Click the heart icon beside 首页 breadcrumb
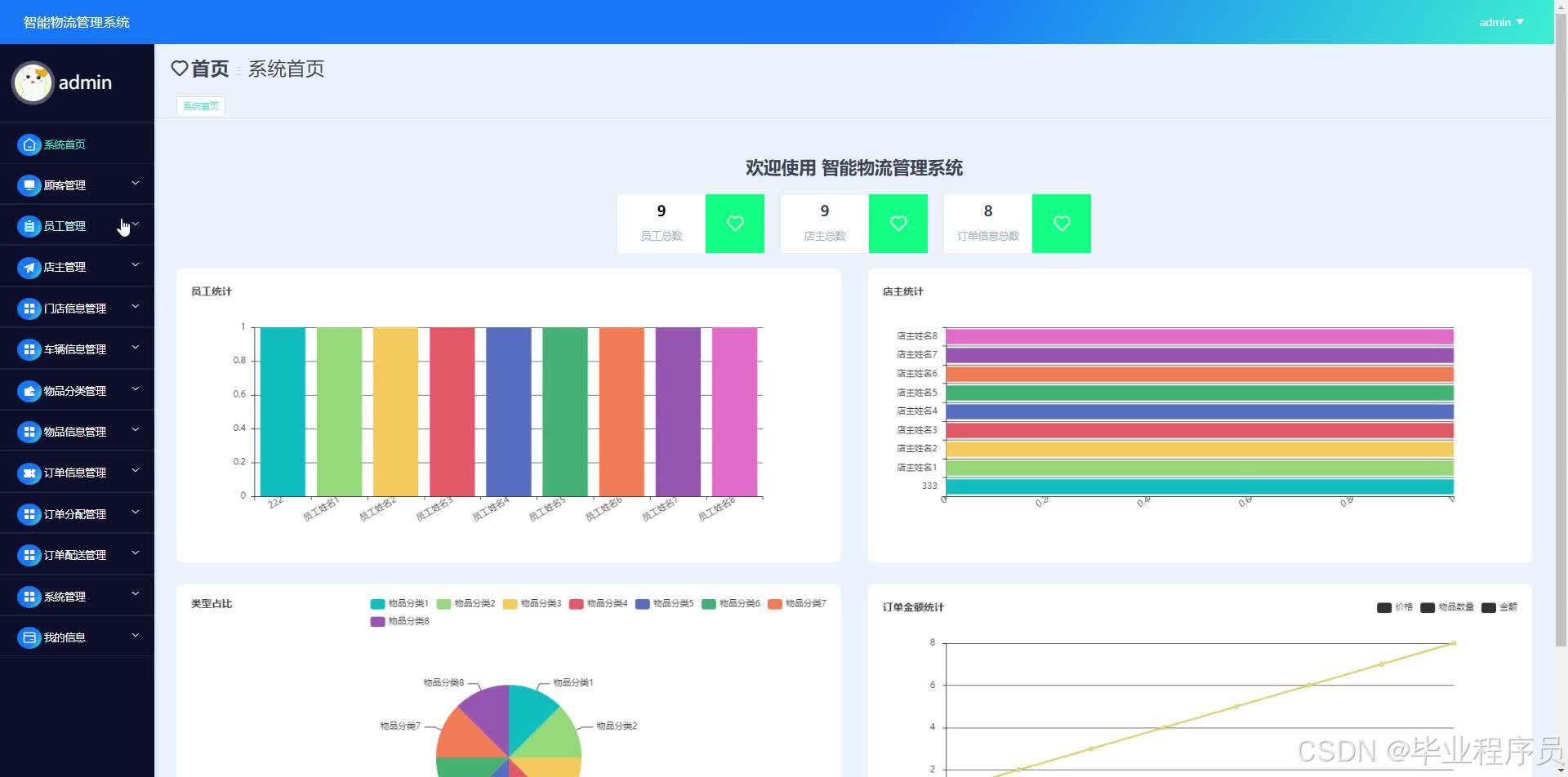This screenshot has width=1568, height=777. (x=180, y=69)
